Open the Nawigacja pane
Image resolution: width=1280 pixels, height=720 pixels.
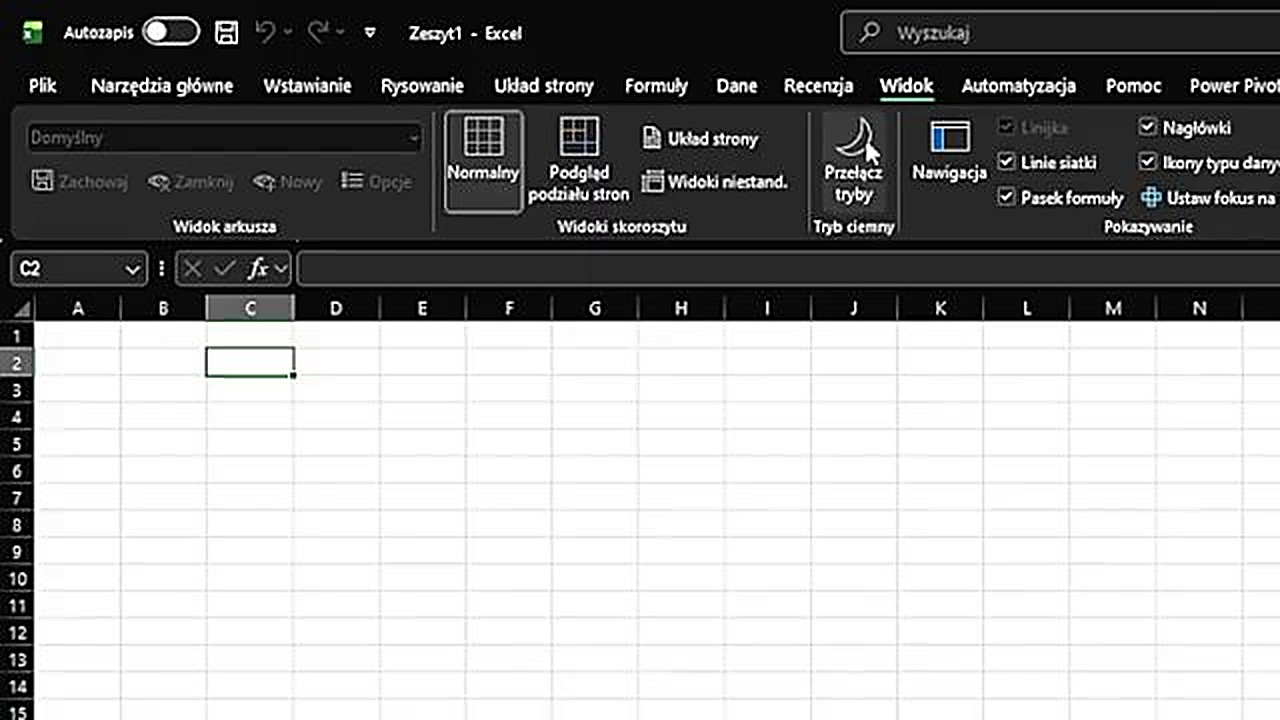[x=949, y=139]
